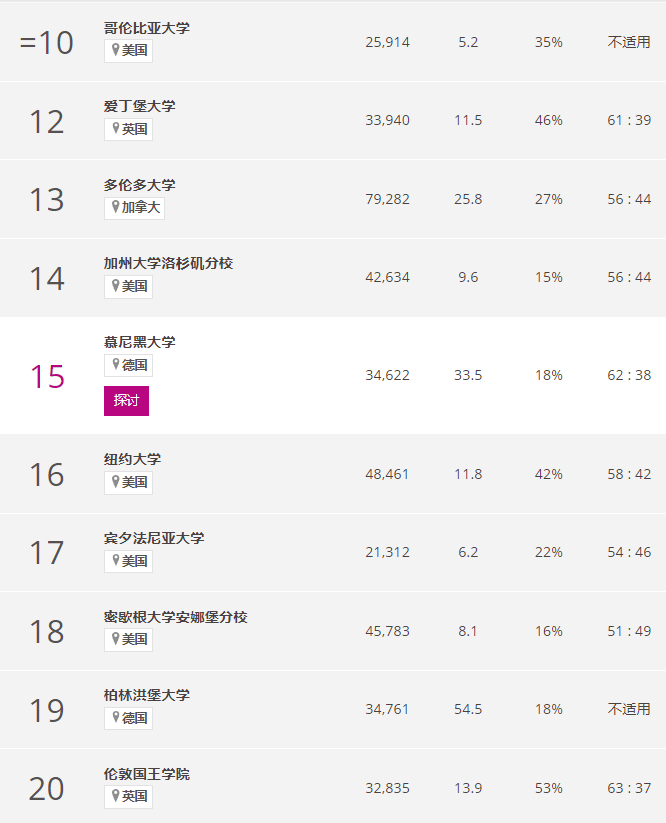The width and height of the screenshot is (666, 823).
Task: Click the location pin icon beside 加拿大
Action: point(115,207)
